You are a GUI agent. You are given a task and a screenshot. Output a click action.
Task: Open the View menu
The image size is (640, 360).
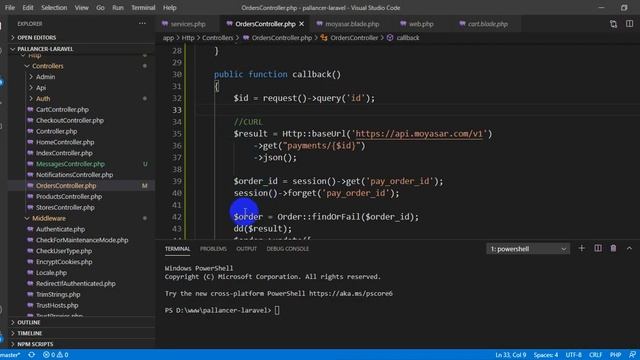(x=81, y=8)
